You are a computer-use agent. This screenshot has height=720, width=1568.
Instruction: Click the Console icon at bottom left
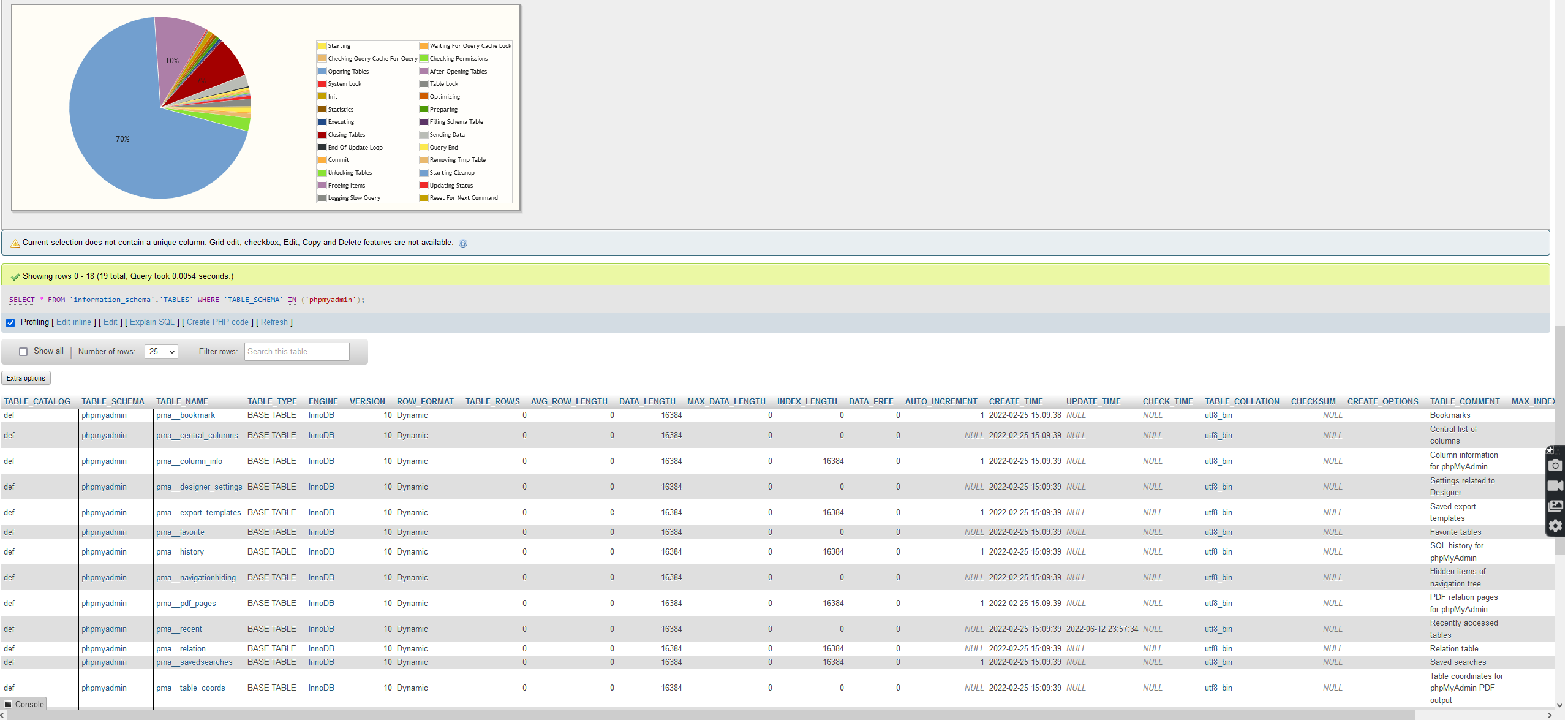(9, 704)
